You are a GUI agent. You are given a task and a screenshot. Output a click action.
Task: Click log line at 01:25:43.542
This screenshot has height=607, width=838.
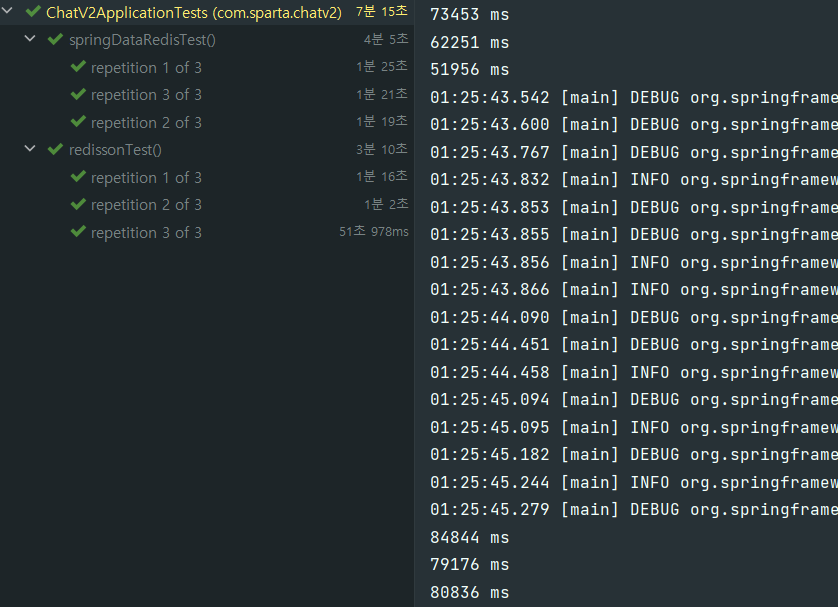pos(634,98)
